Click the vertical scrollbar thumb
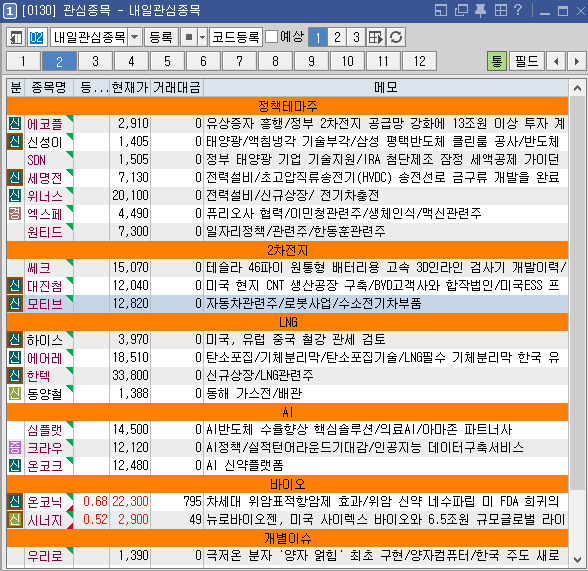 (x=577, y=292)
